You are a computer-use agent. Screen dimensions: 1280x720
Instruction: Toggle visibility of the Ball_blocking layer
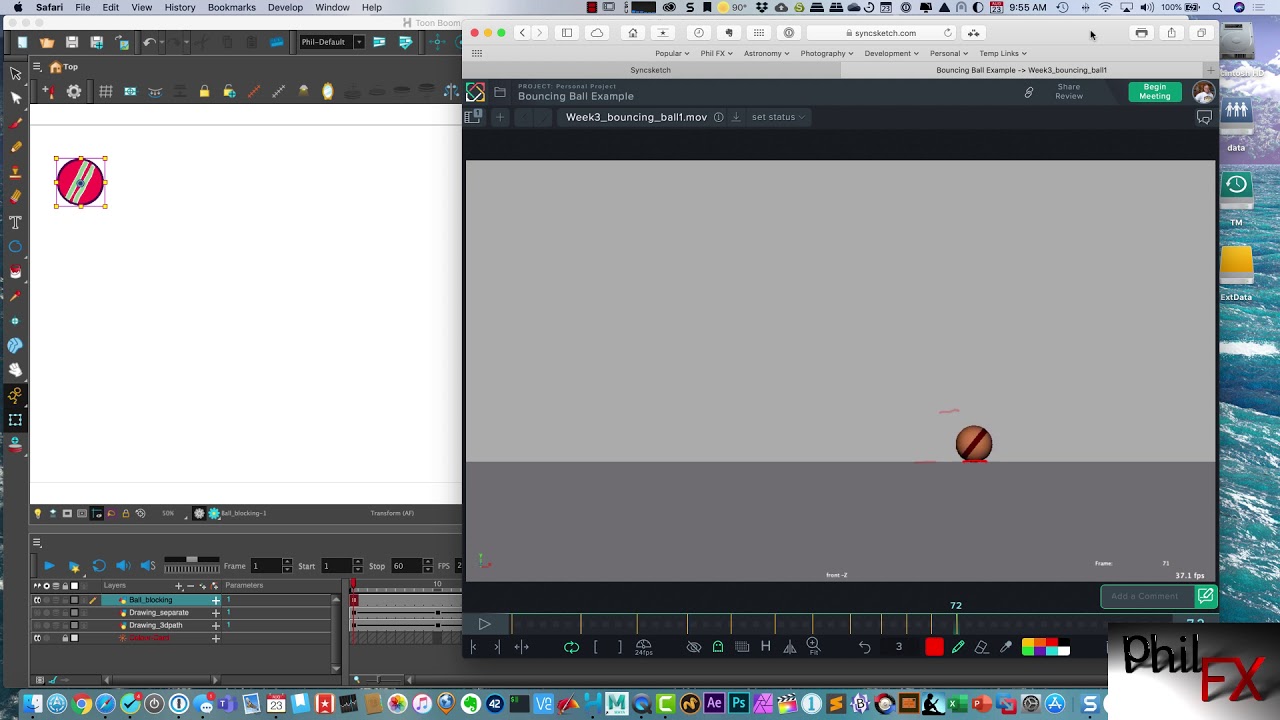(38, 600)
